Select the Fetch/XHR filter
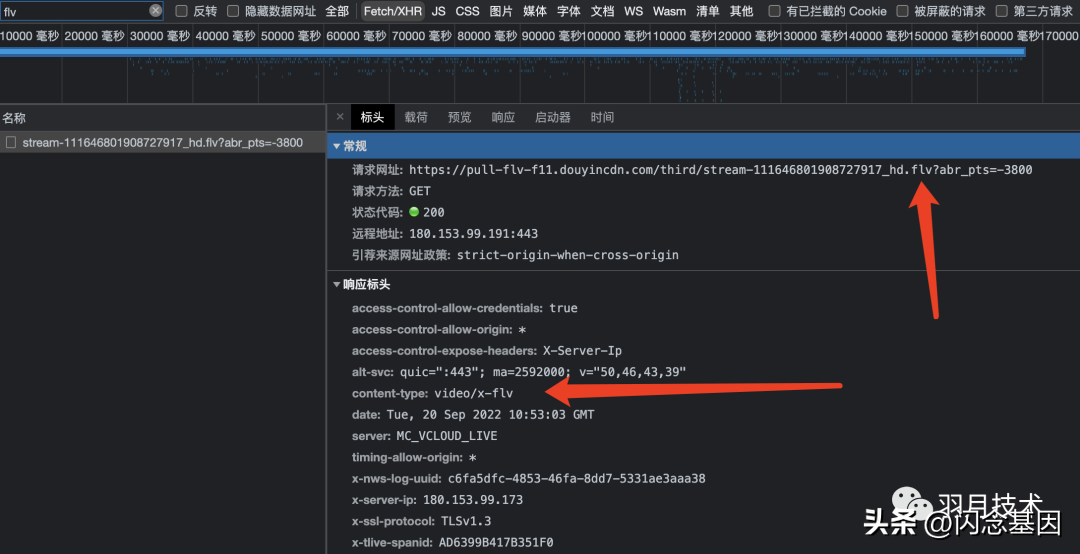Screen dimensions: 1080x554 point(393,11)
